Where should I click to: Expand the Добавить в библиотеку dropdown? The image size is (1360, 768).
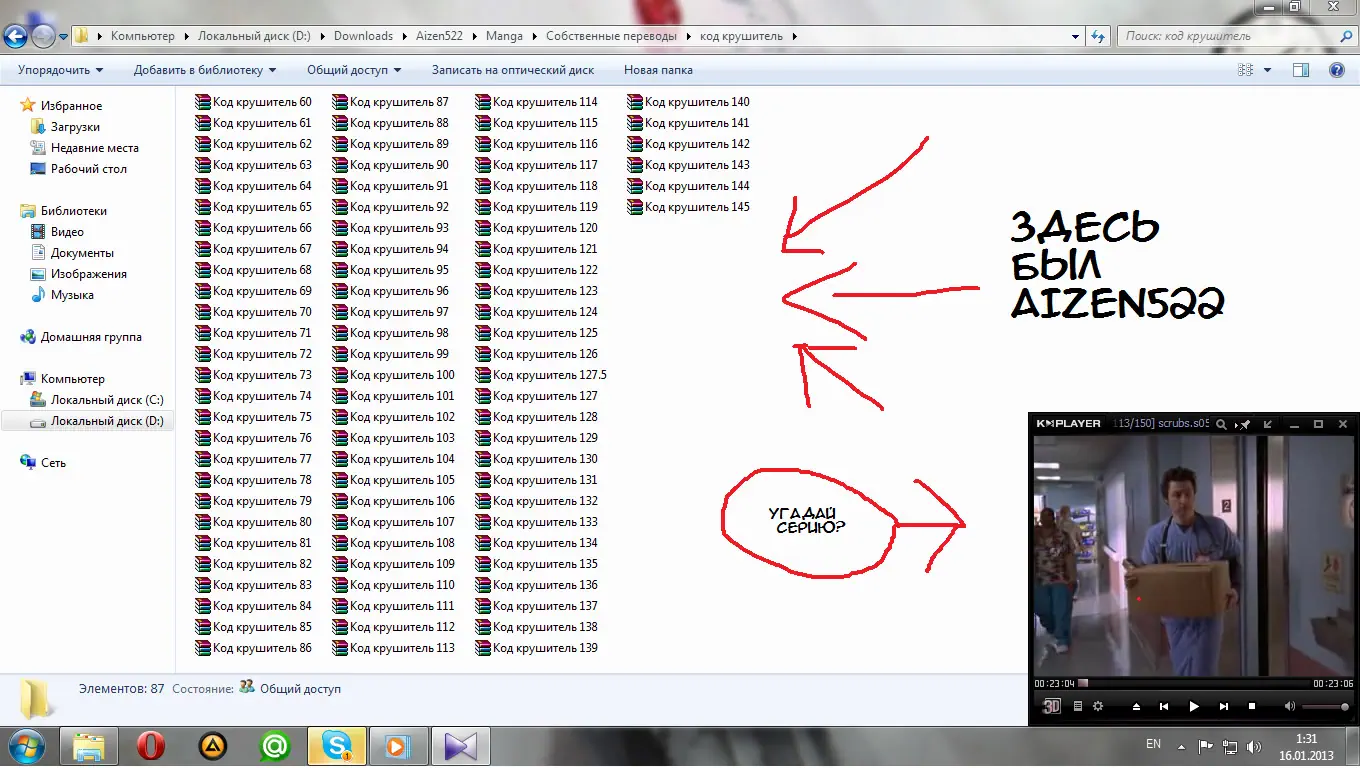(205, 70)
